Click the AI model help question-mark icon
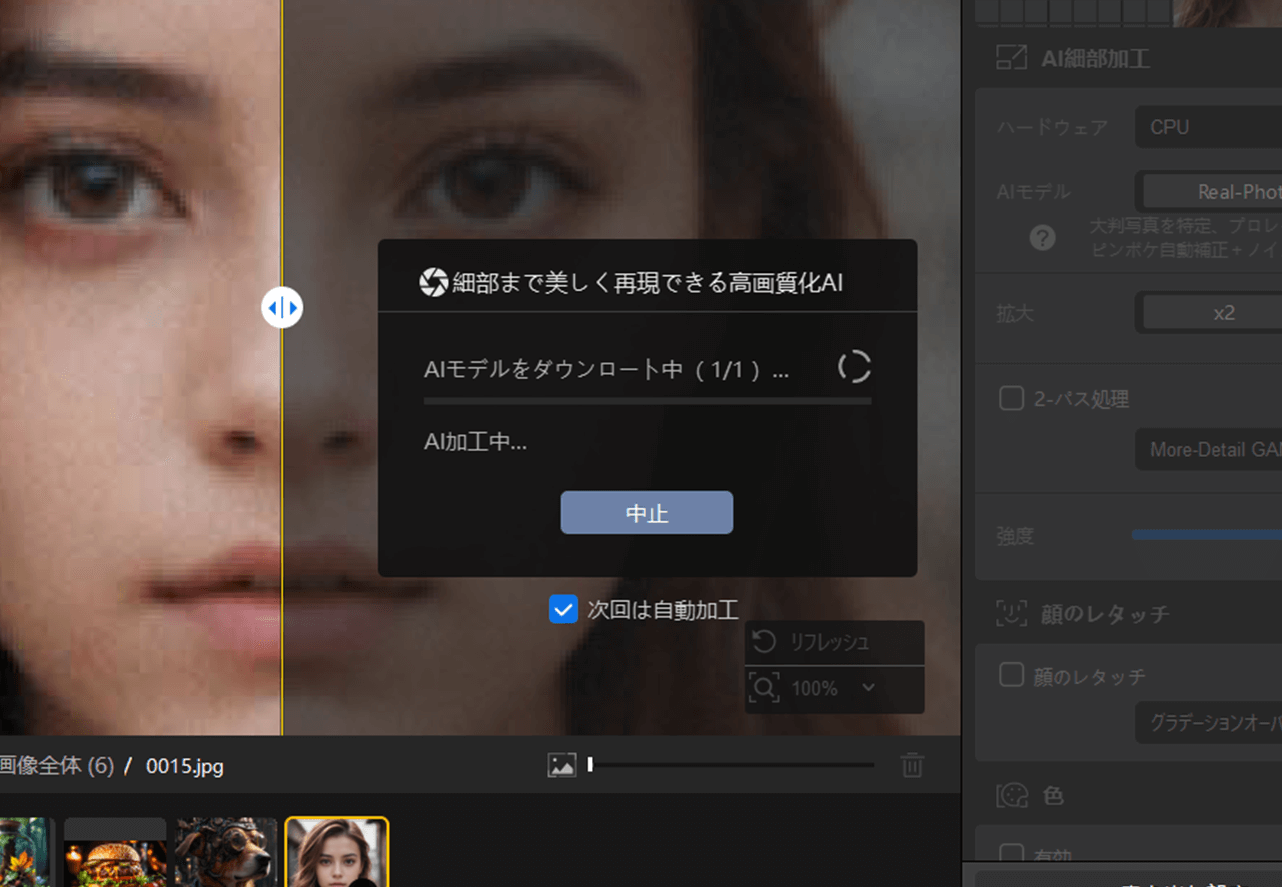 [1042, 238]
